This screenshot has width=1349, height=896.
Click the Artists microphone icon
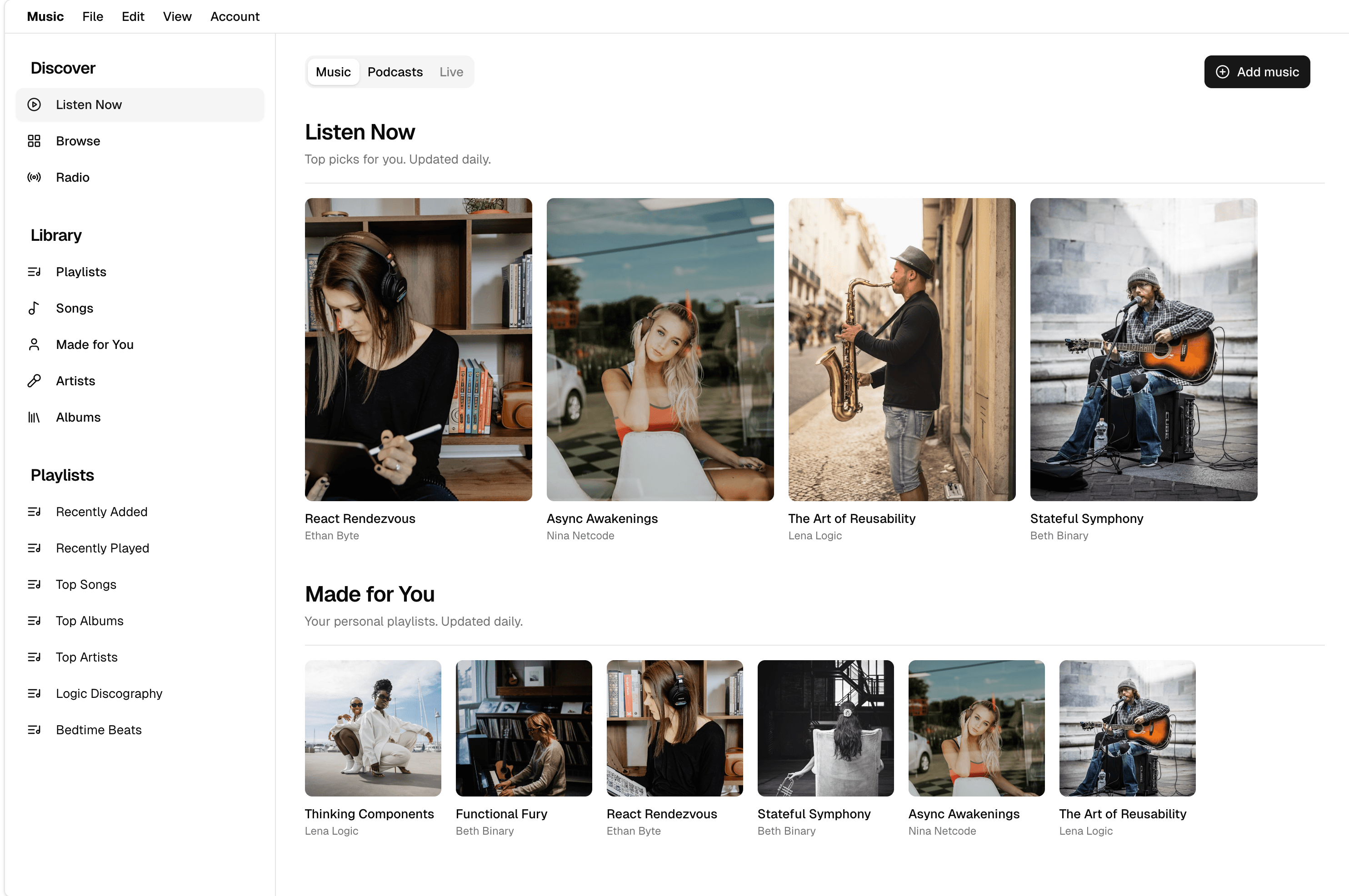[x=34, y=381]
